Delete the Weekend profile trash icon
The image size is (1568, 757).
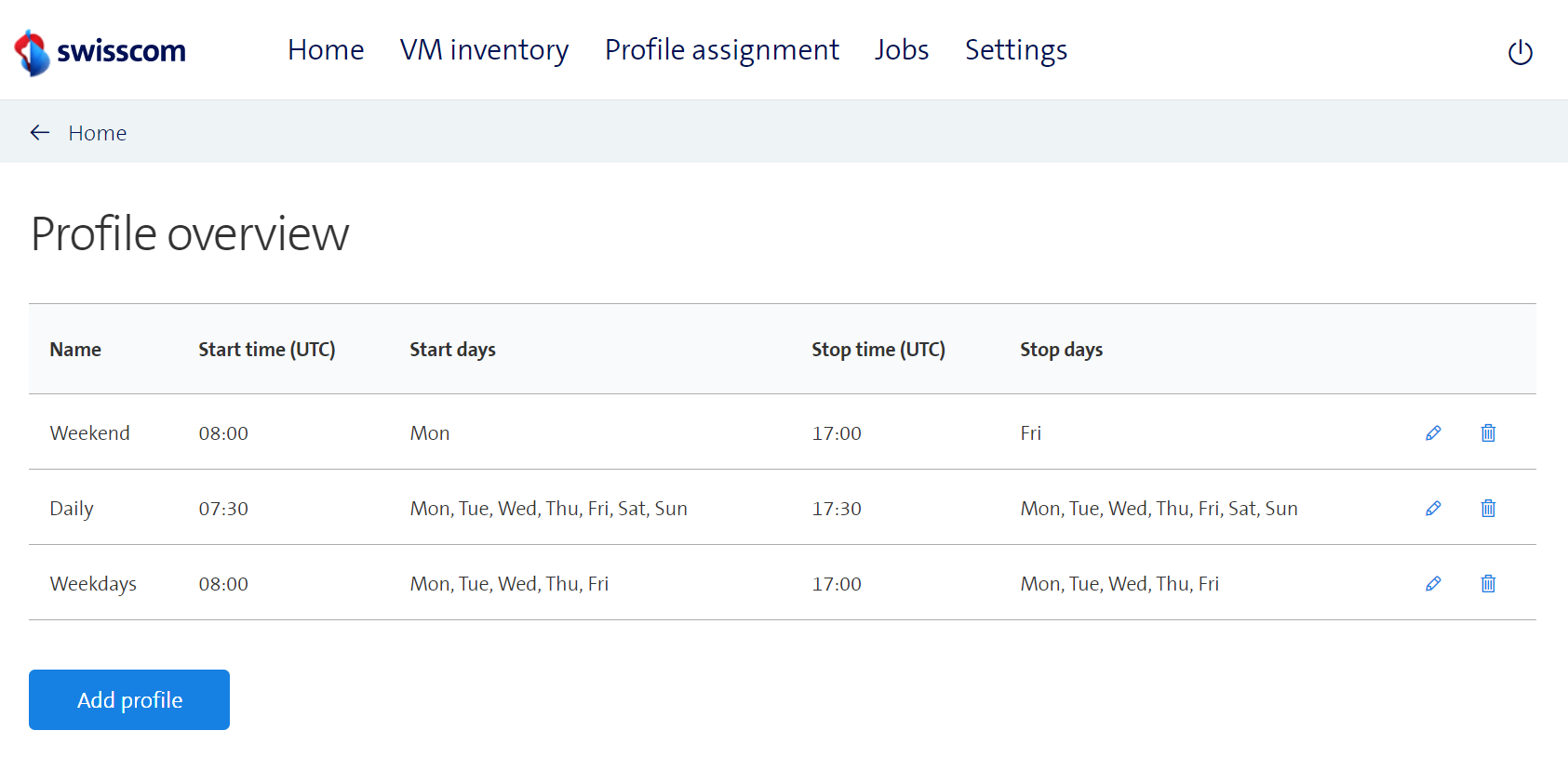pyautogui.click(x=1488, y=432)
